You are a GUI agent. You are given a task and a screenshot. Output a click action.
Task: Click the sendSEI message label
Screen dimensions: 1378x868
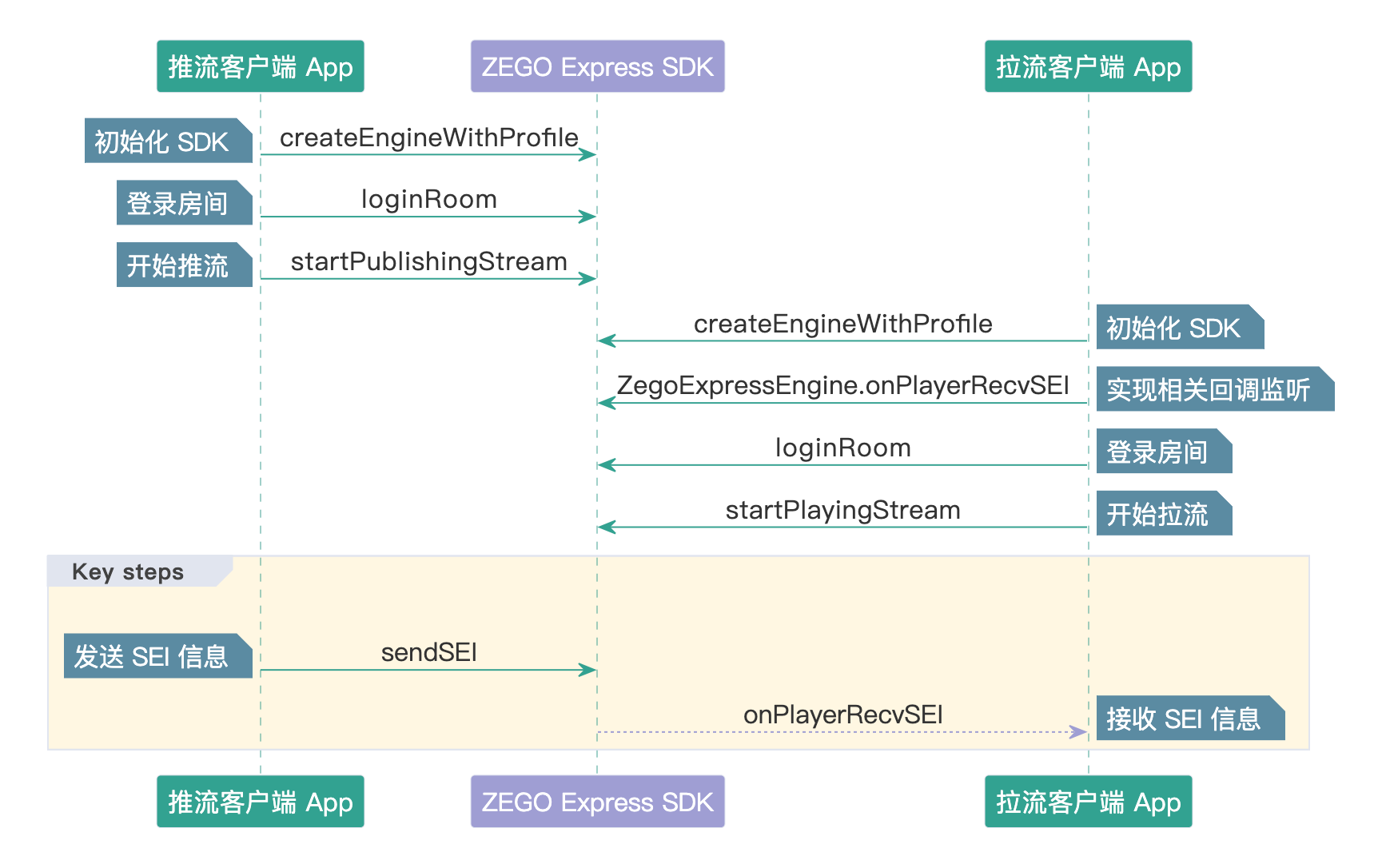tap(428, 652)
